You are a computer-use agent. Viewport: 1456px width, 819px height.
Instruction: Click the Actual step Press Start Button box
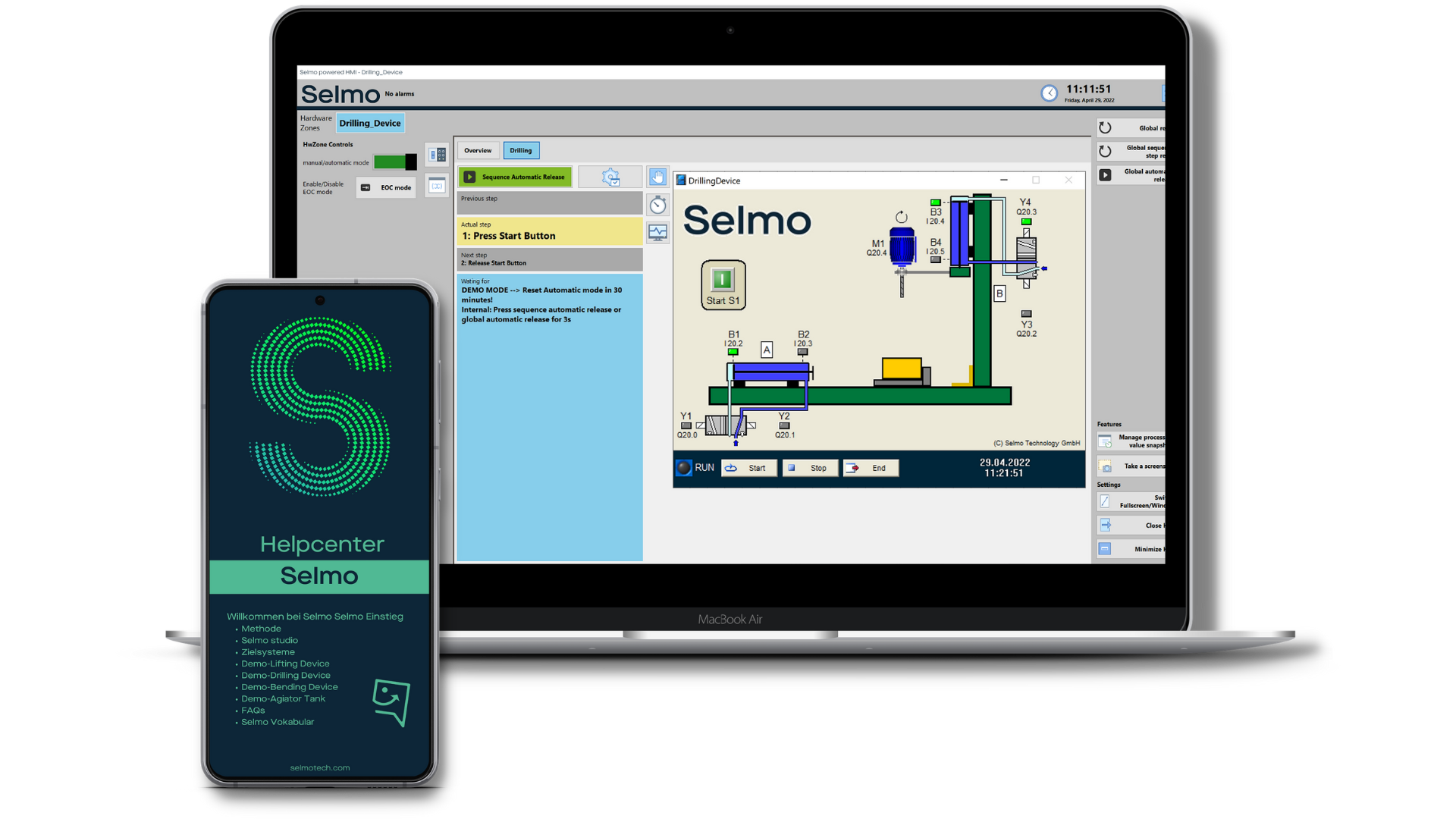(x=550, y=231)
